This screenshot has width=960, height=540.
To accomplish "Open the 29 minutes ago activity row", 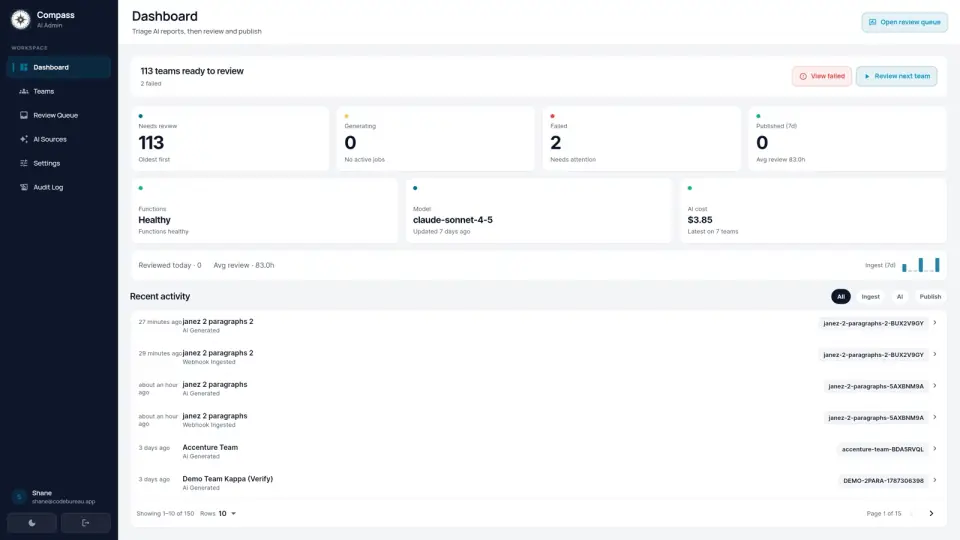I will pos(538,357).
